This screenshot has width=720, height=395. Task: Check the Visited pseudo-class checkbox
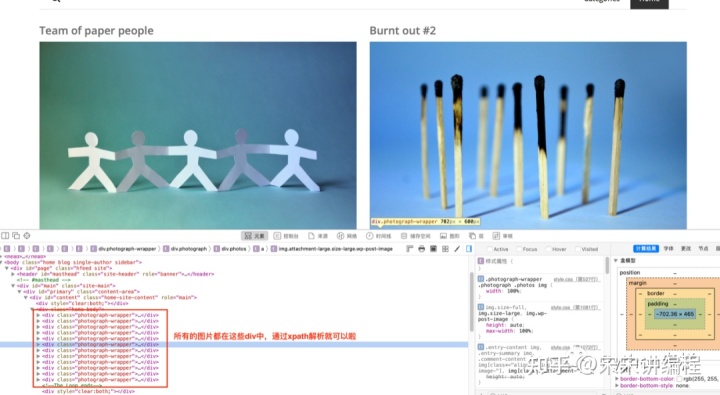tap(578, 249)
